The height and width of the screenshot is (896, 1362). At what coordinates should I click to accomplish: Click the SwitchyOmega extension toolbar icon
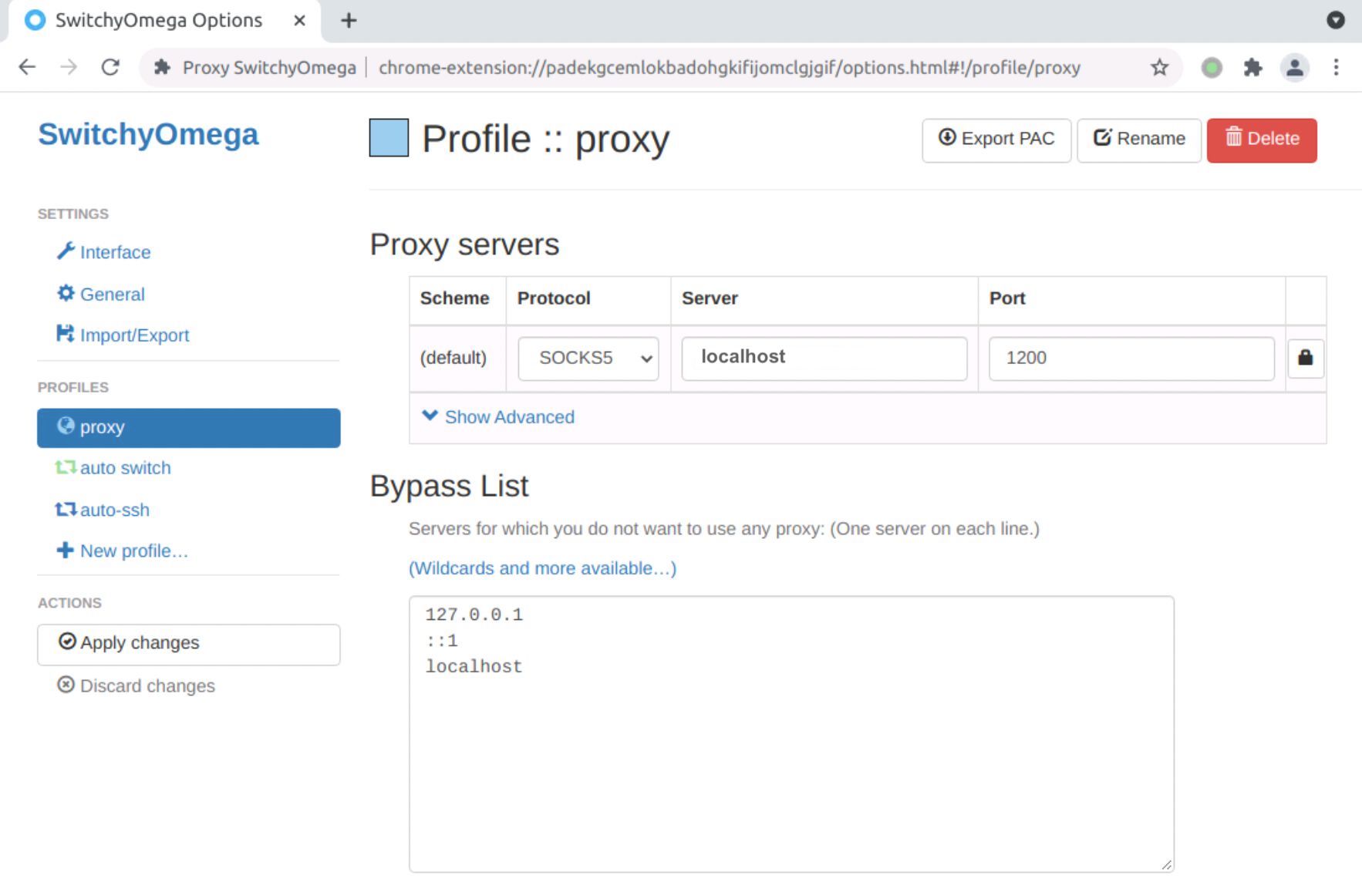[x=1212, y=68]
